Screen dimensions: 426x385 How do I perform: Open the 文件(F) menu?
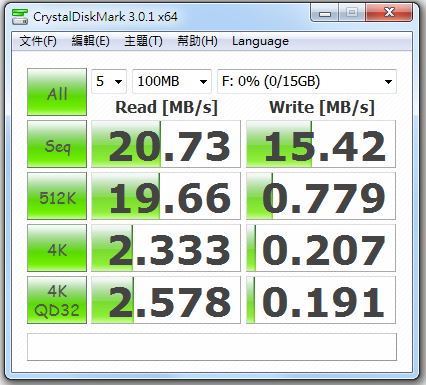[x=38, y=41]
